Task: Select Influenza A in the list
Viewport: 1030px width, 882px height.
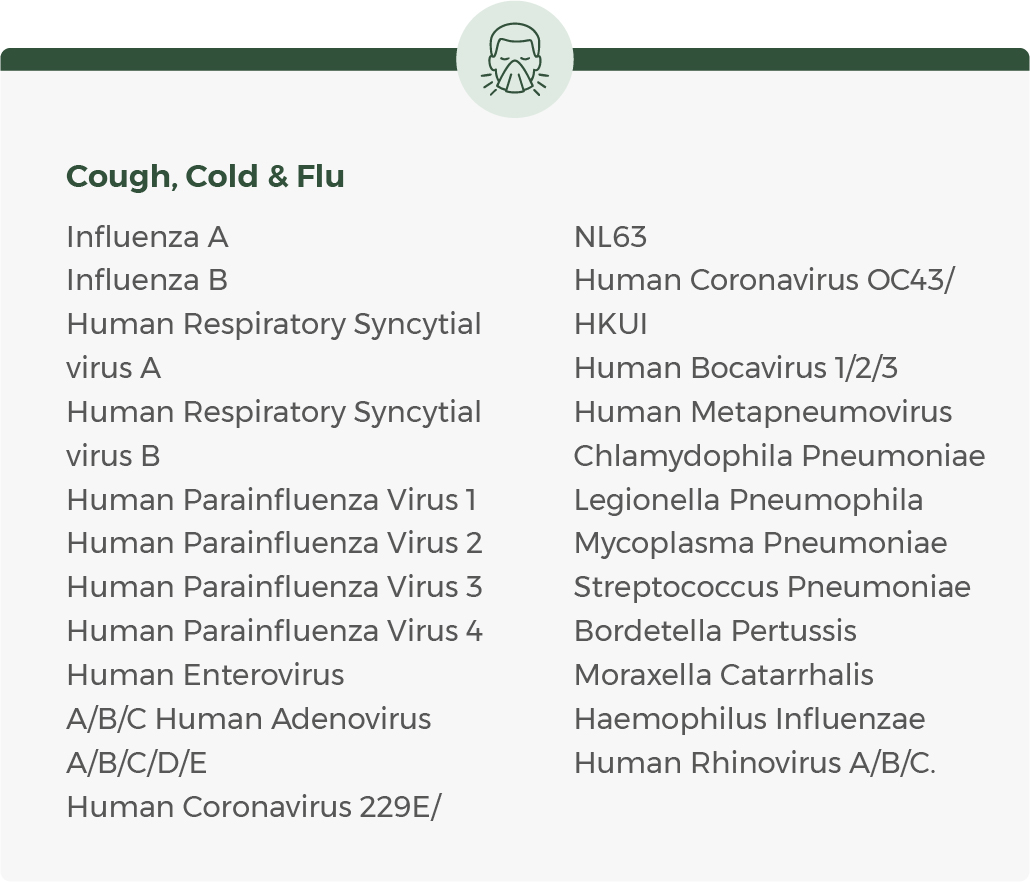Action: [147, 237]
